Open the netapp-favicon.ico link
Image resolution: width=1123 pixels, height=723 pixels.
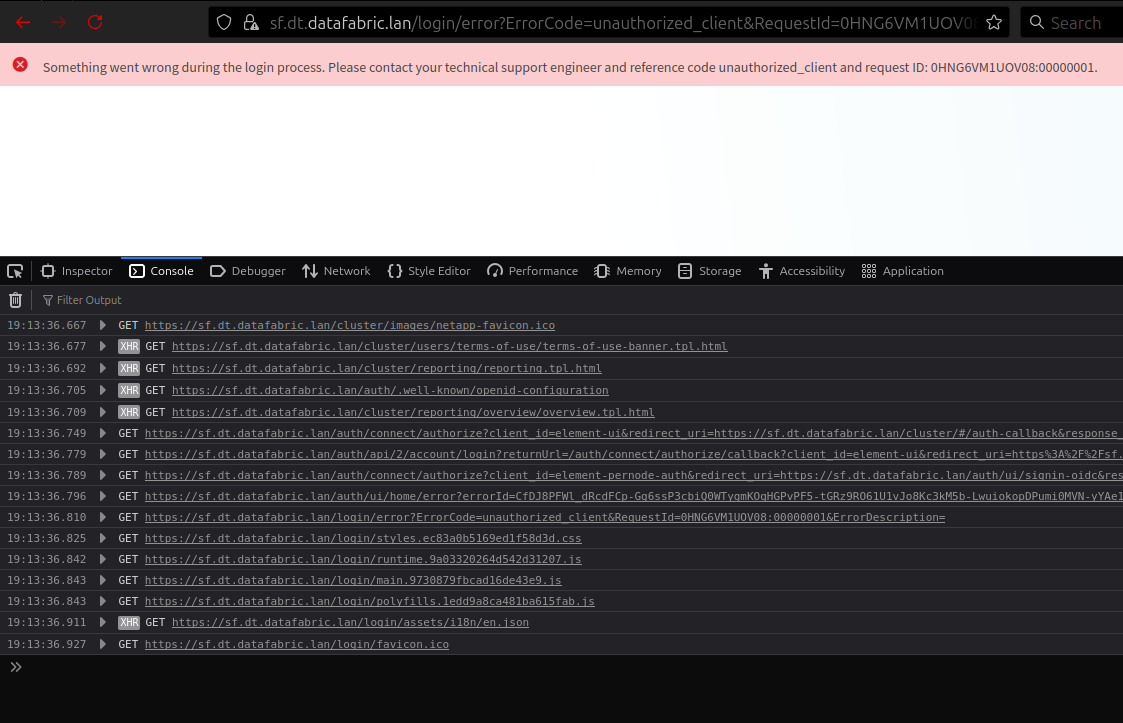350,325
